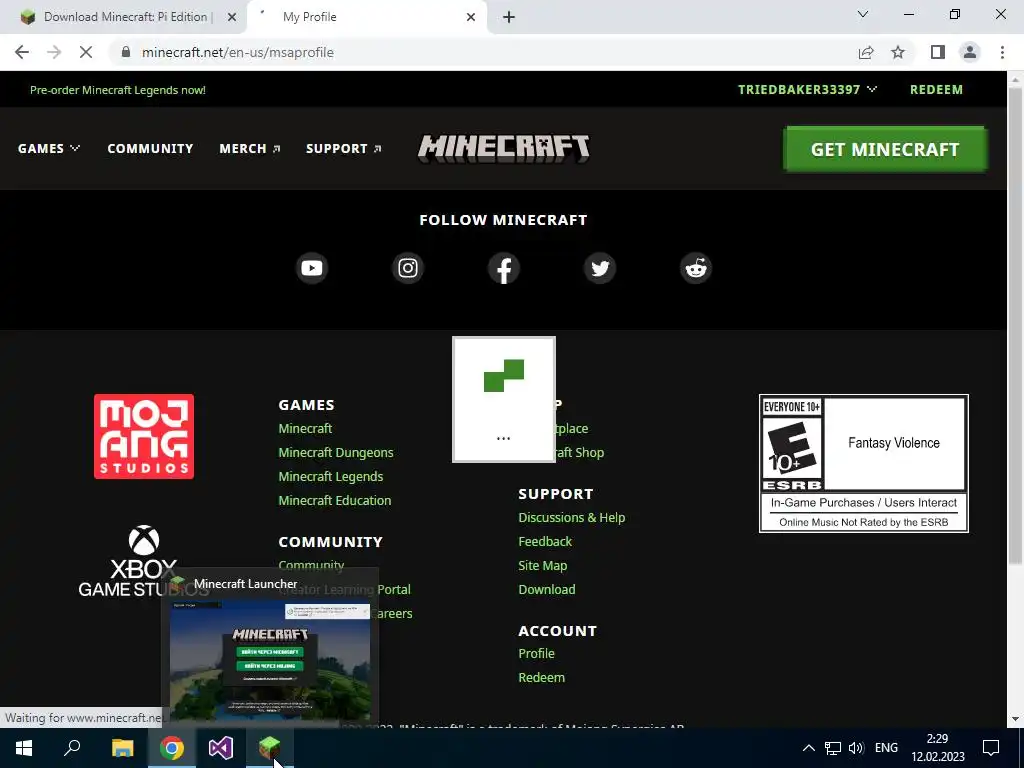Open Chrome side panel

(938, 52)
